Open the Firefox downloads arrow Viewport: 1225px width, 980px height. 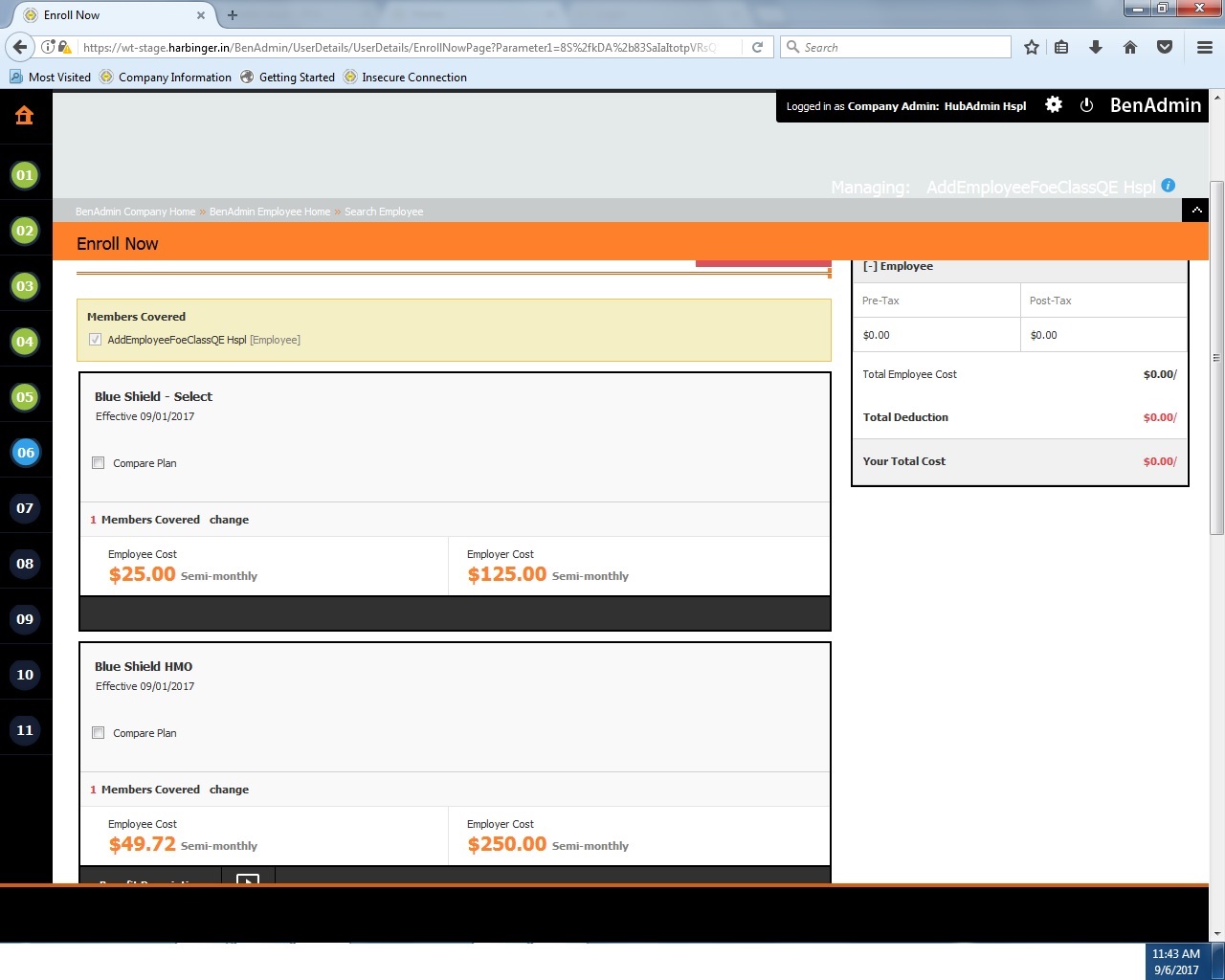click(x=1096, y=47)
